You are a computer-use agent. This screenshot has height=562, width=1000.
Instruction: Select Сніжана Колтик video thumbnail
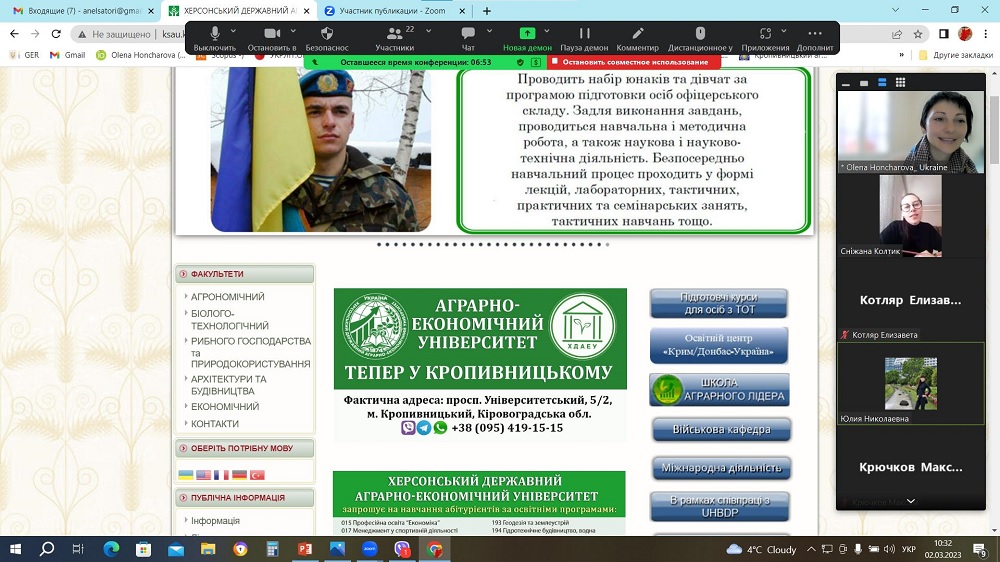pos(911,216)
